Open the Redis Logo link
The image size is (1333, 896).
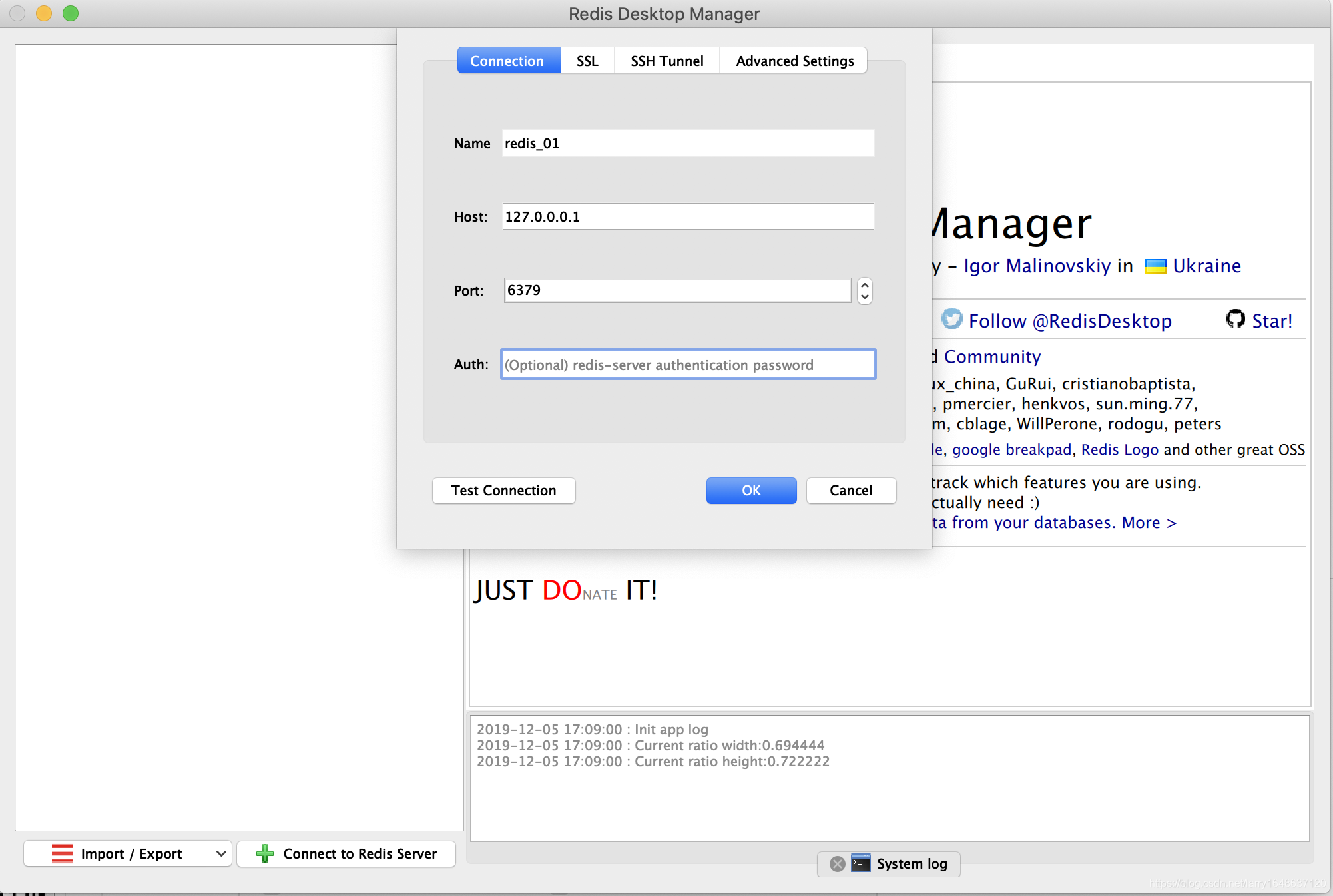[x=1119, y=450]
